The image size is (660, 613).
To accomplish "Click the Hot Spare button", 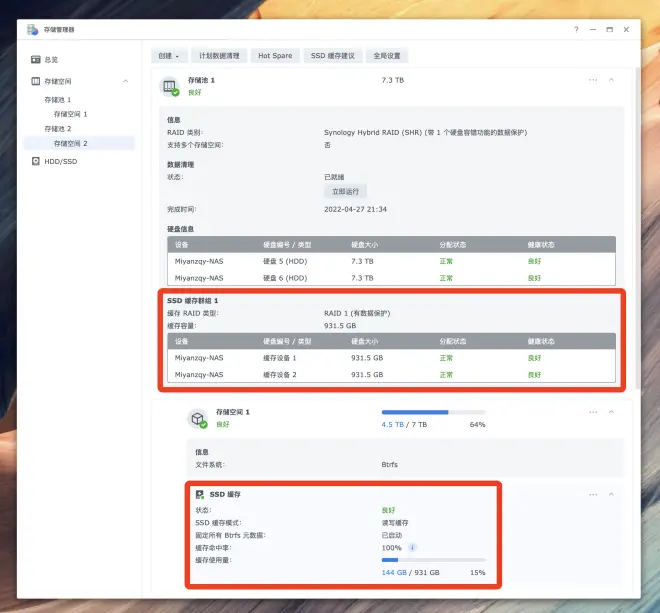I will tap(275, 56).
